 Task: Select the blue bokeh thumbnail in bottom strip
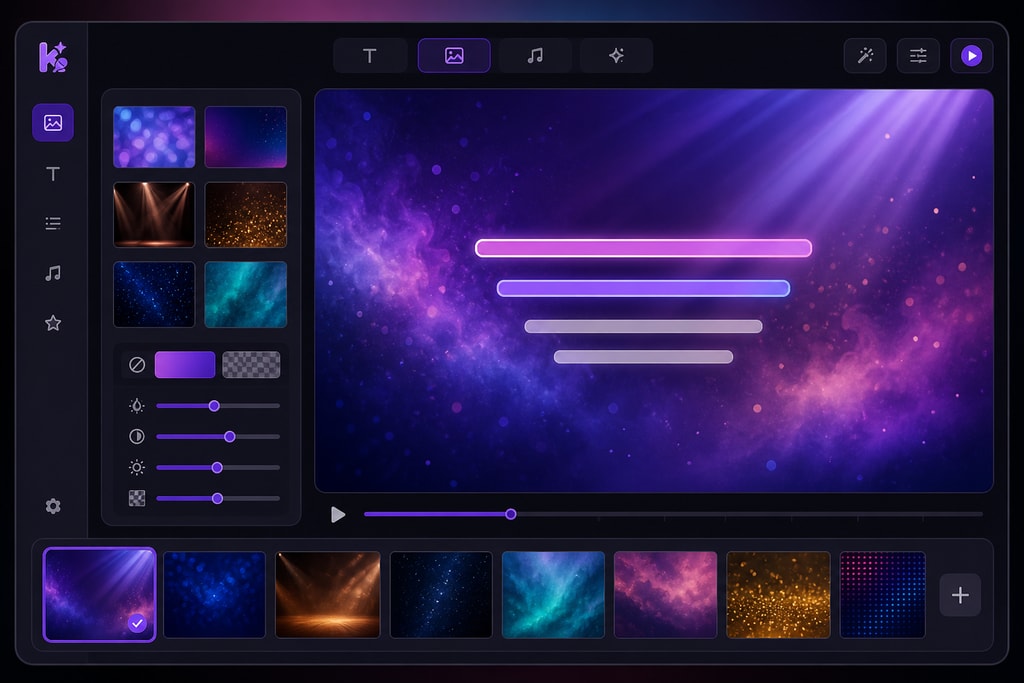tap(215, 595)
